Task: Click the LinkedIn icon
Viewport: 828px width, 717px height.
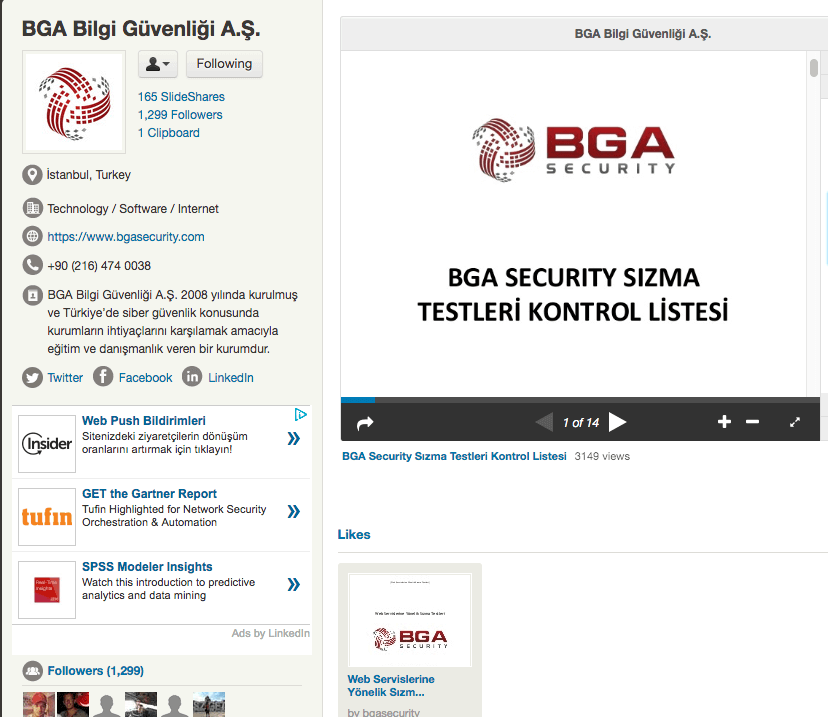Action: pos(192,377)
